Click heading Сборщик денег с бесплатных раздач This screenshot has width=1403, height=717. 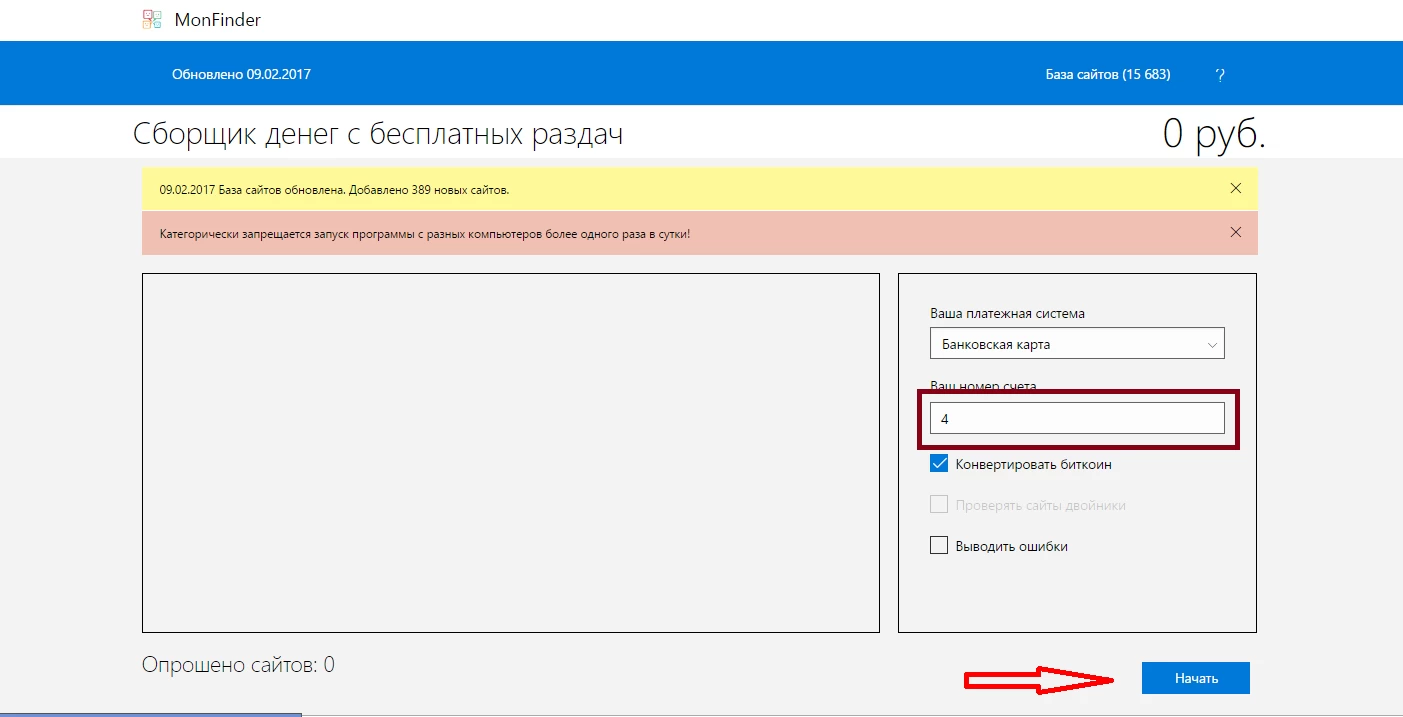pyautogui.click(x=378, y=134)
